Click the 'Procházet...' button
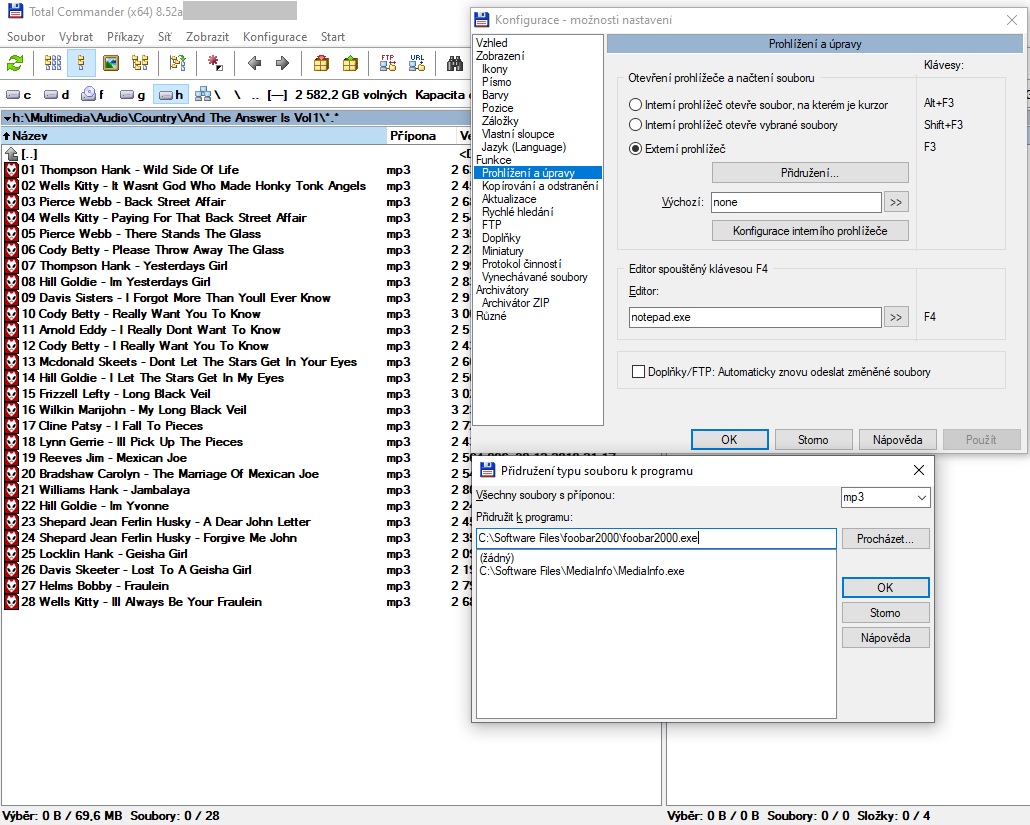The image size is (1030, 825). [x=885, y=539]
